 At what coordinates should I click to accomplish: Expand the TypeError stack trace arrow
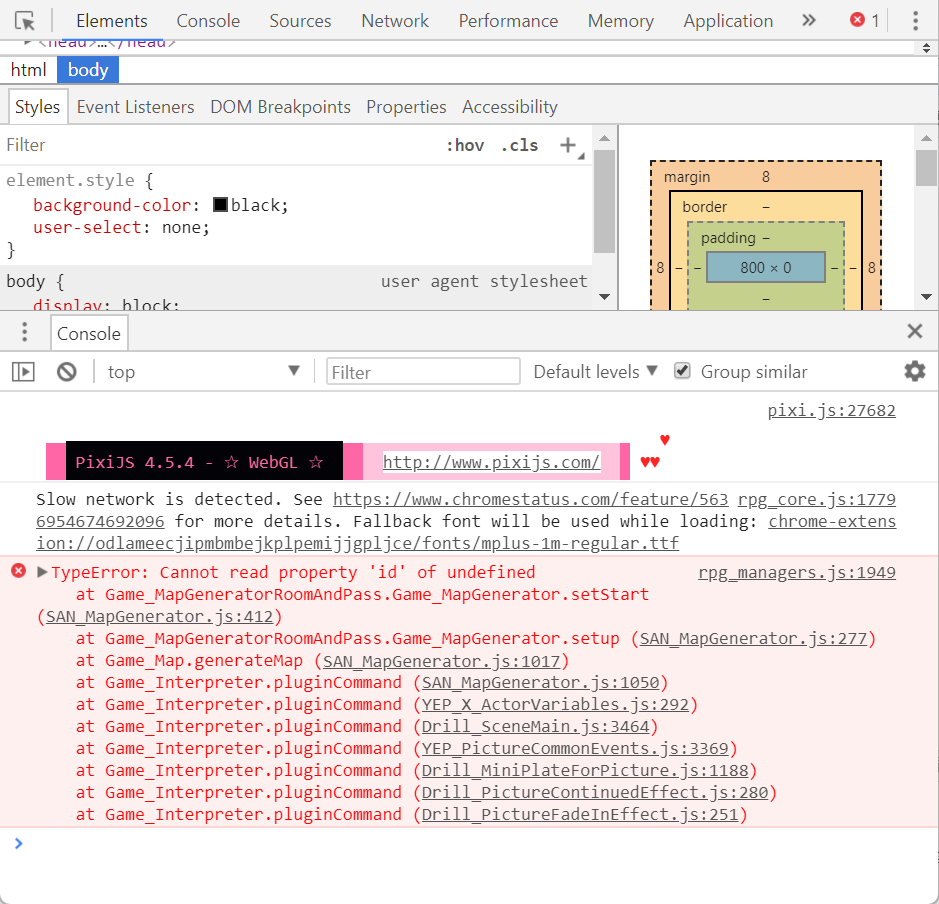click(x=42, y=572)
